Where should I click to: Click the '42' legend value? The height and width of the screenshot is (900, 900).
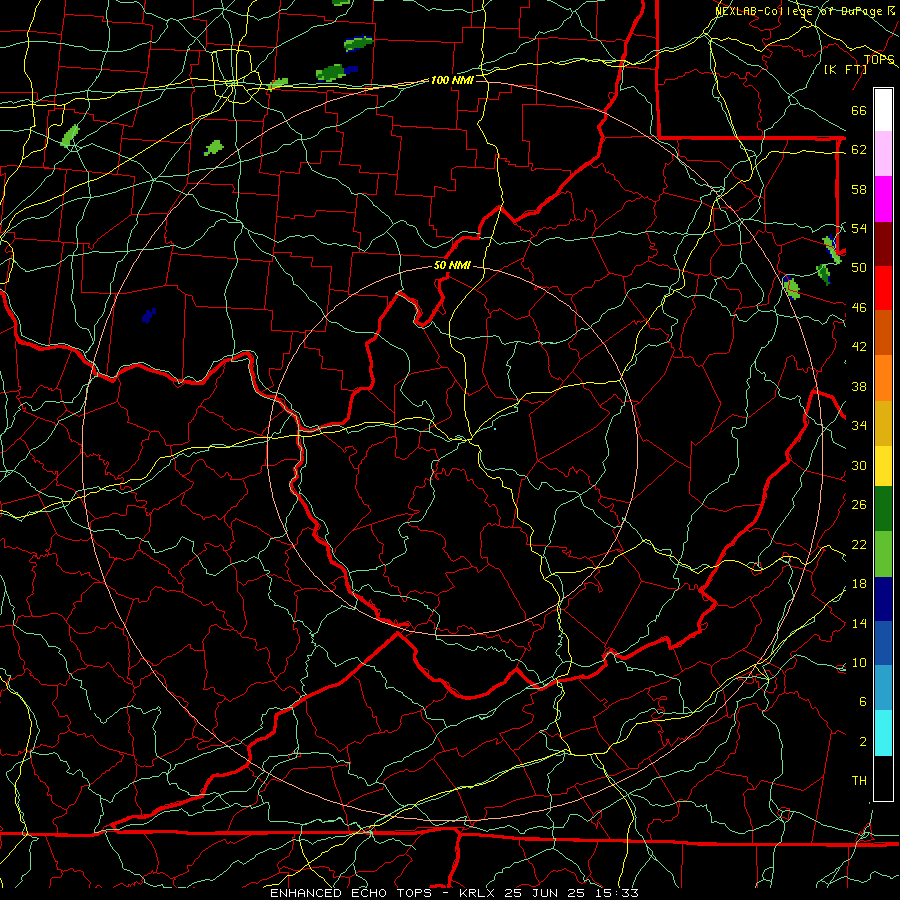pos(859,347)
